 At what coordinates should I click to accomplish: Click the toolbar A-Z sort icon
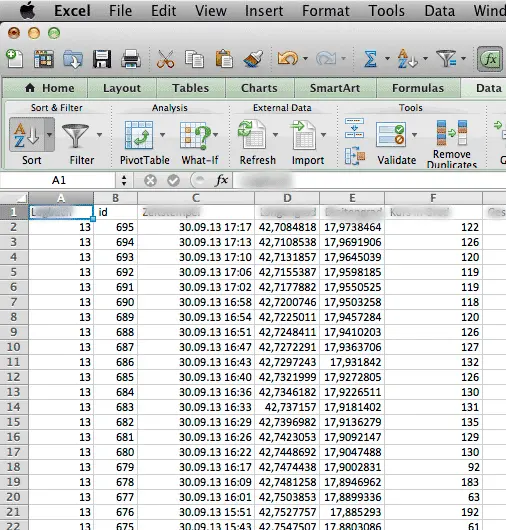click(407, 58)
